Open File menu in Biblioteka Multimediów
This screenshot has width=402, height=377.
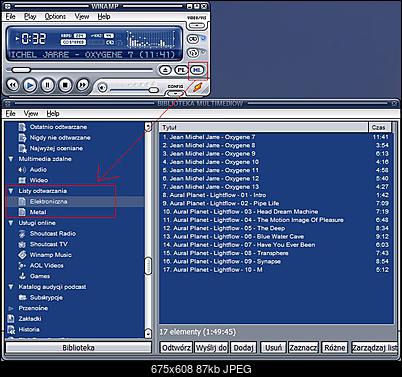10,114
